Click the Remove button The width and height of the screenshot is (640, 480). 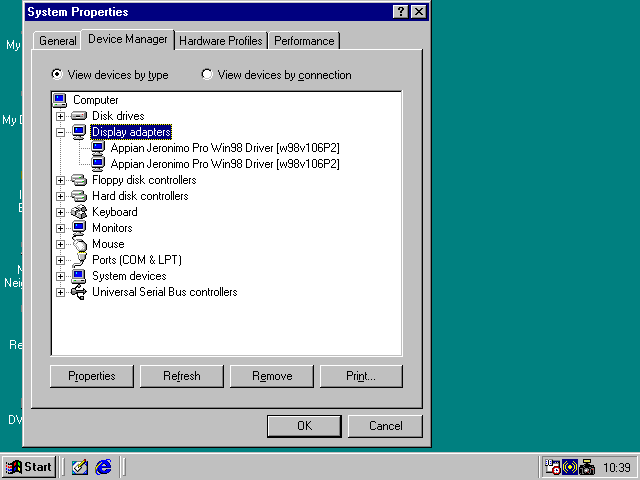[272, 376]
